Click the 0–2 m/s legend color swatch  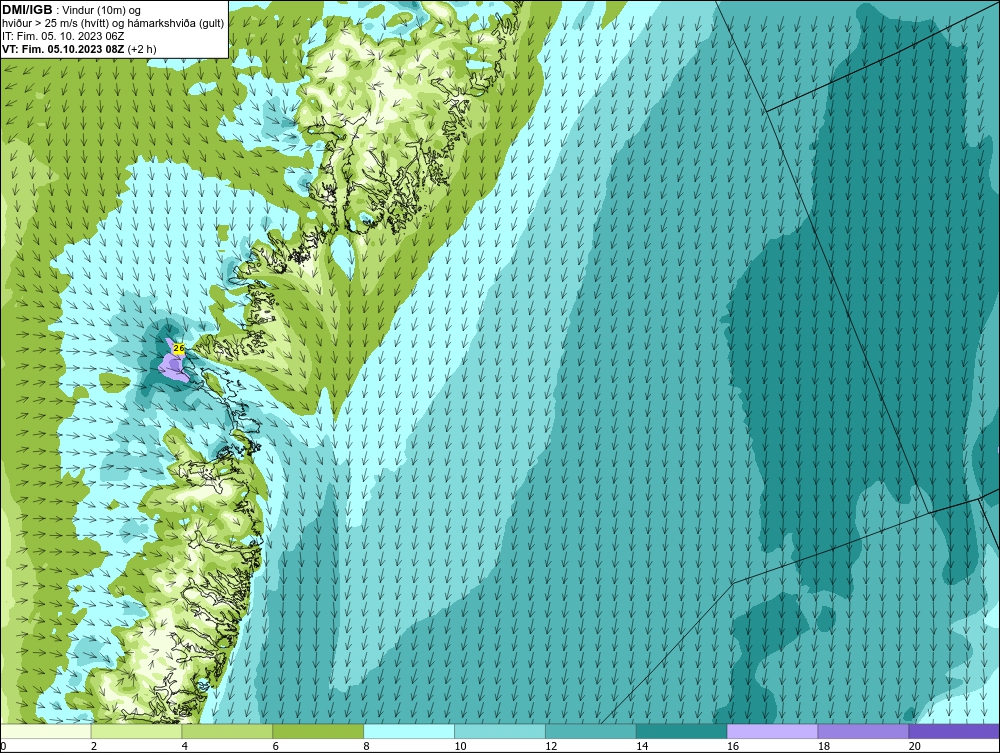pos(46,731)
